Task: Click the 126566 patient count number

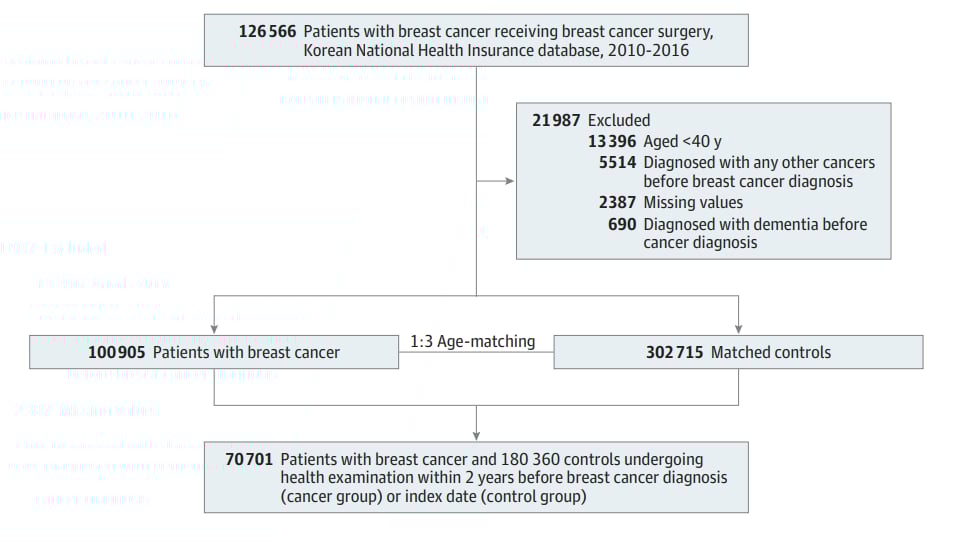Action: point(267,31)
